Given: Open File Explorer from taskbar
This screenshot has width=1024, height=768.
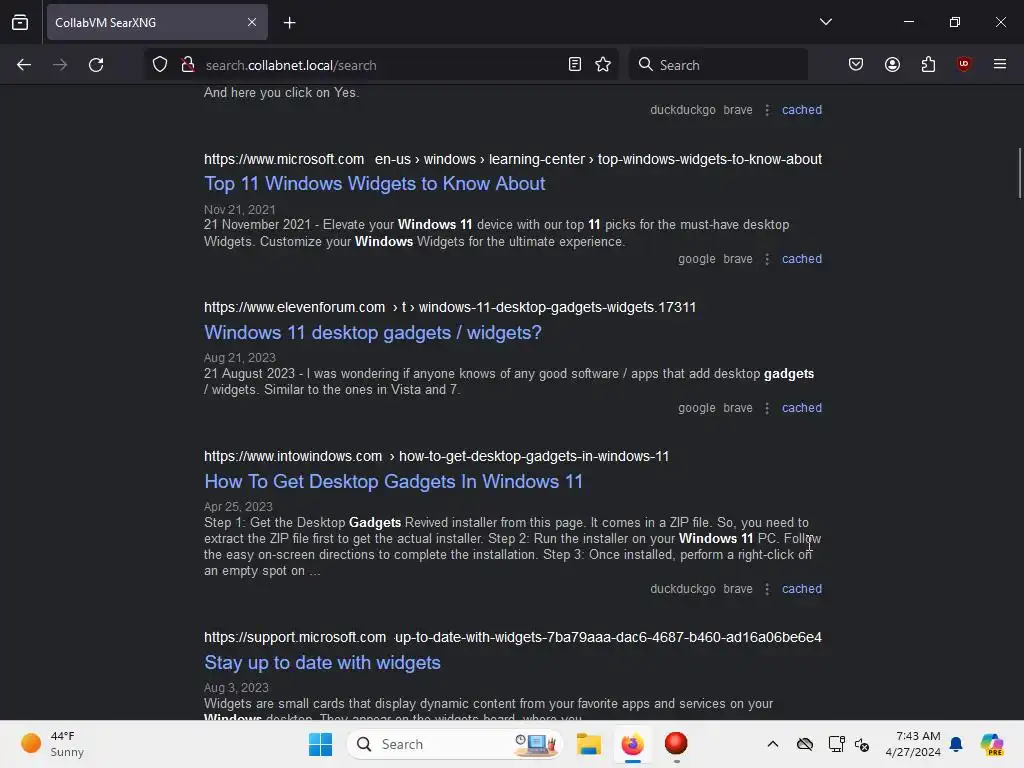Looking at the screenshot, I should [588, 744].
